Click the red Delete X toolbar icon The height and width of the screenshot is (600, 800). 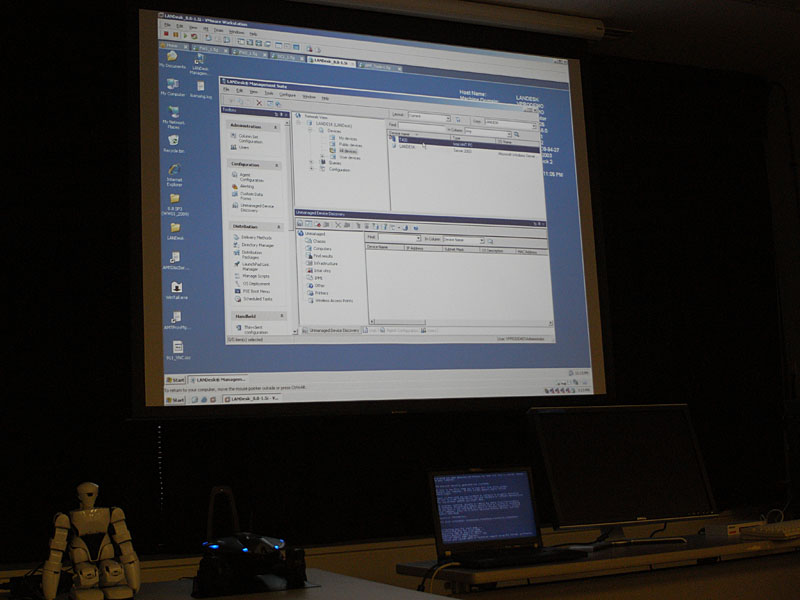tap(259, 103)
